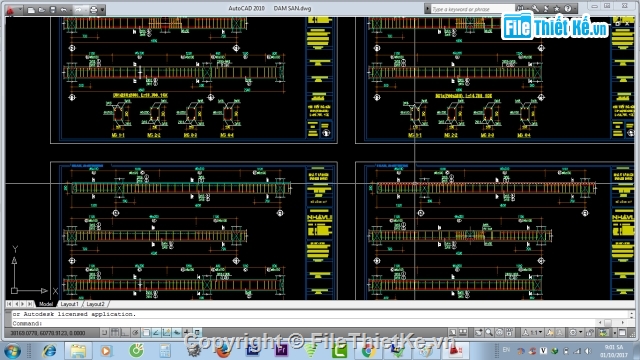
Task: Open Google Chrome from taskbar
Action: pyautogui.click(x=368, y=351)
